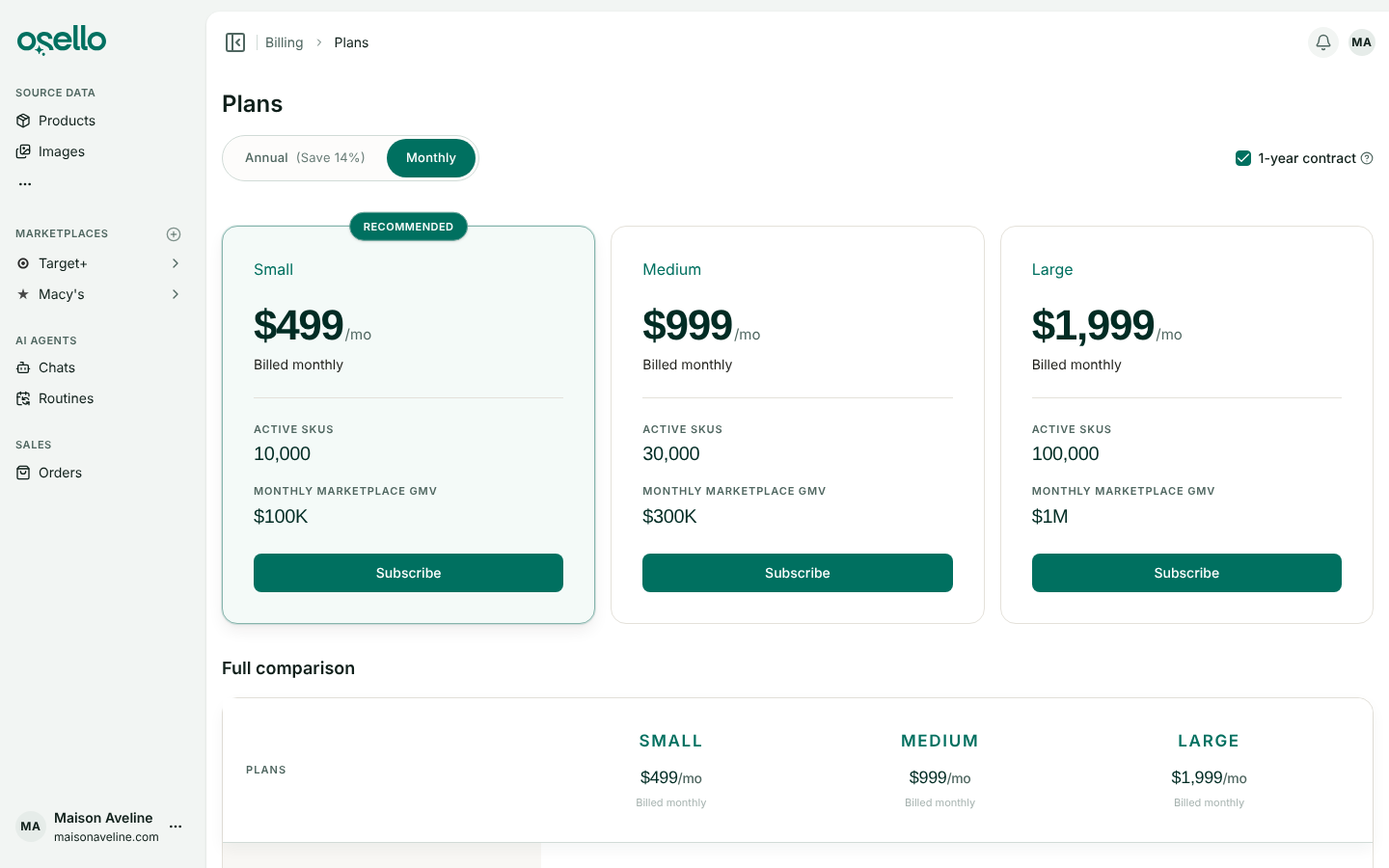Click the Routines icon
Viewport: 1389px width, 868px height.
[x=23, y=398]
